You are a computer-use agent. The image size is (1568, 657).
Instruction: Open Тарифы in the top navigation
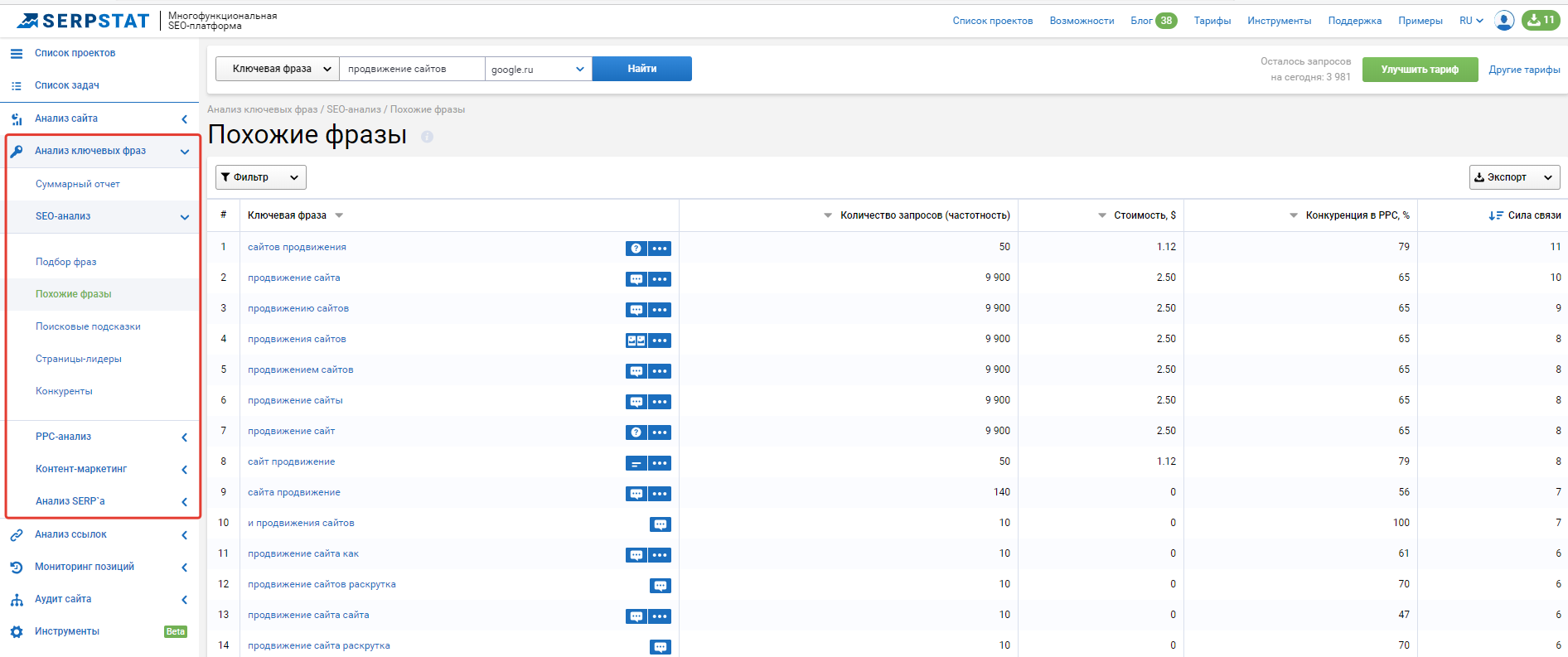pos(1212,21)
